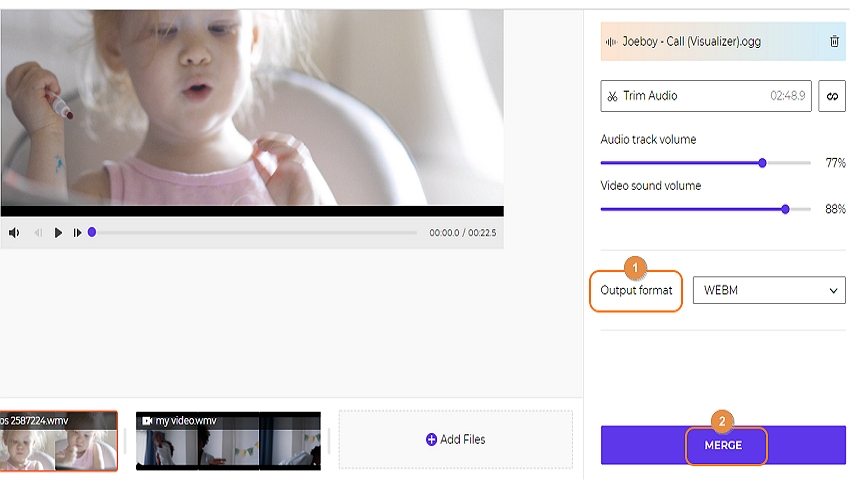The width and height of the screenshot is (850, 480).
Task: Click the MERGE button
Action: pyautogui.click(x=723, y=445)
